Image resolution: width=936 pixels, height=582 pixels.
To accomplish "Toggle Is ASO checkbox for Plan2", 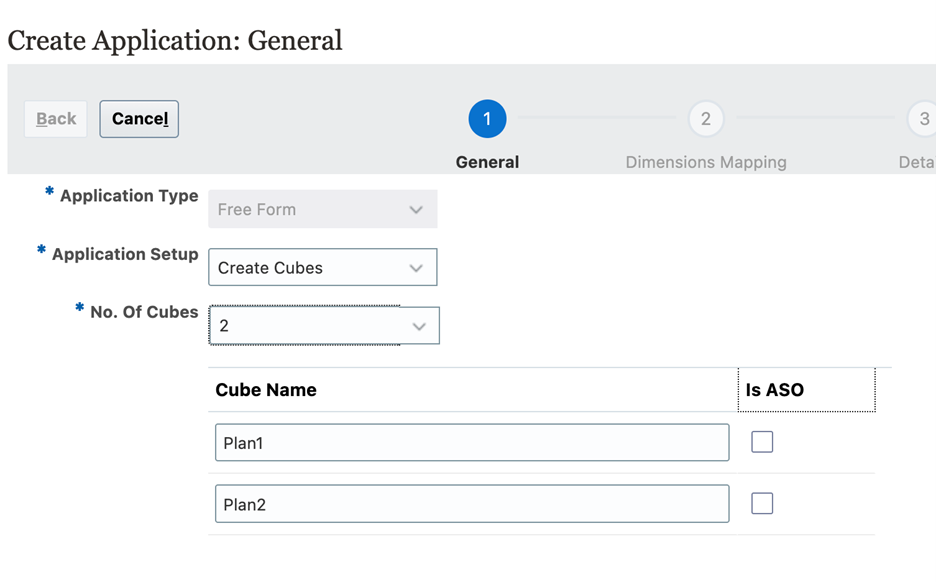I will coord(762,503).
